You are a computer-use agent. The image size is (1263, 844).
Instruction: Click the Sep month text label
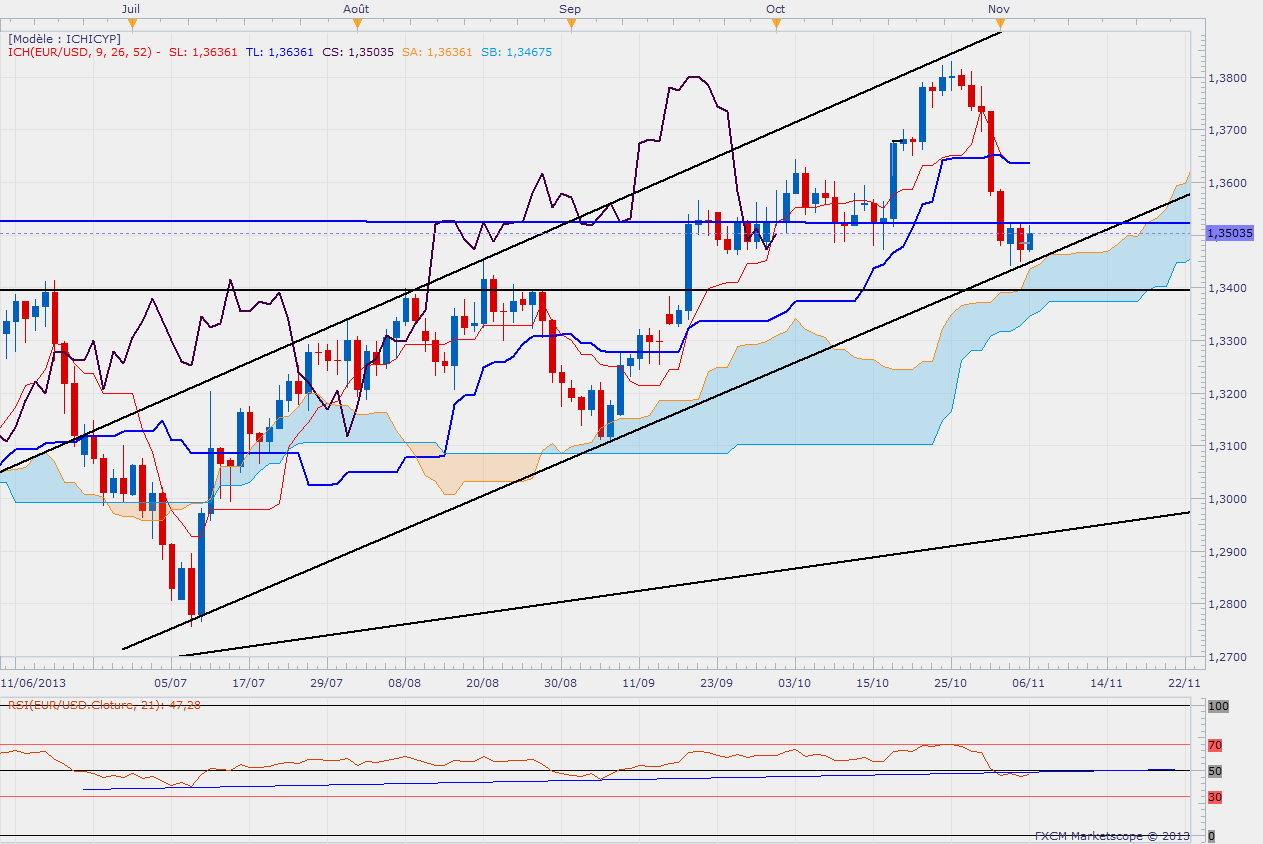[570, 8]
